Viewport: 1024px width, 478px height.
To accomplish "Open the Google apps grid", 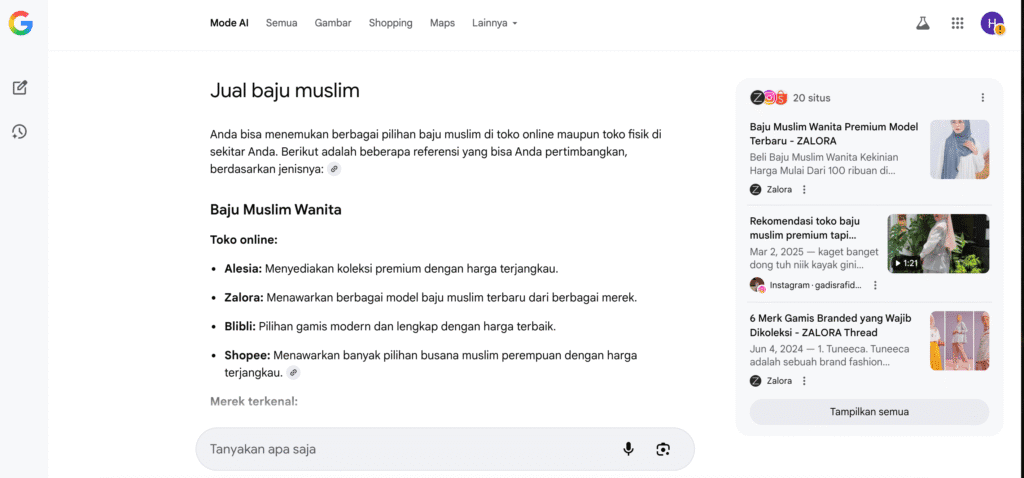I will point(957,24).
